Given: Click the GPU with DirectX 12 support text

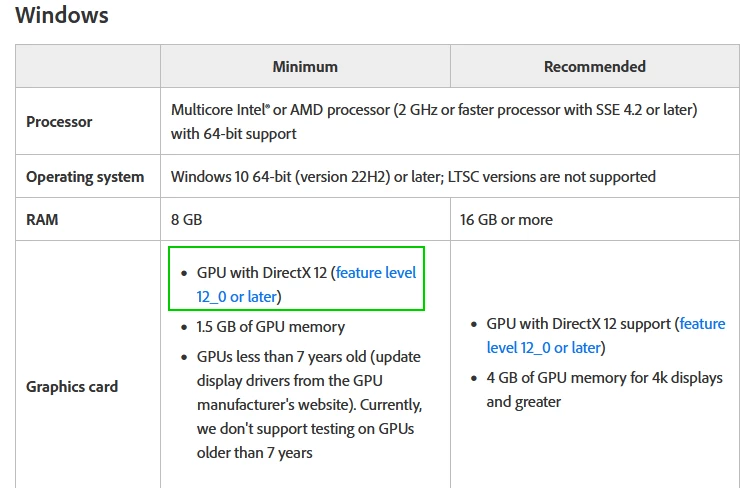Looking at the screenshot, I should coord(579,324).
